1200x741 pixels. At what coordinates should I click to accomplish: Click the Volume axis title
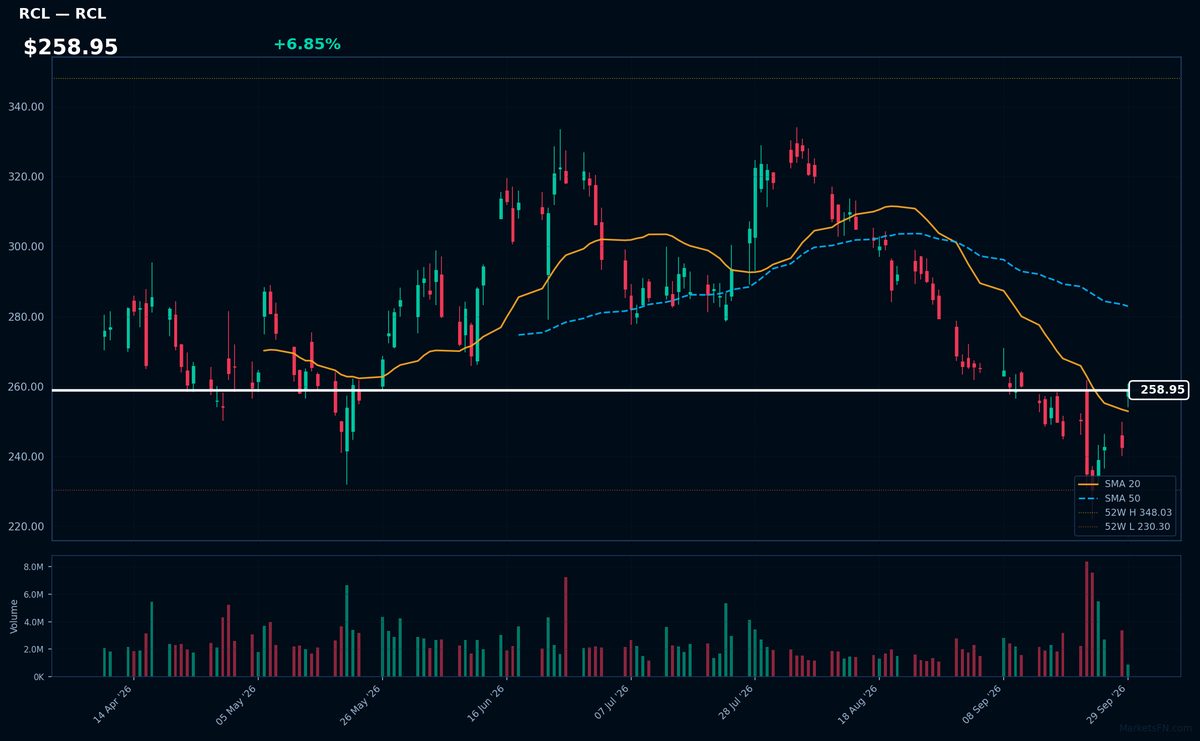click(x=14, y=616)
